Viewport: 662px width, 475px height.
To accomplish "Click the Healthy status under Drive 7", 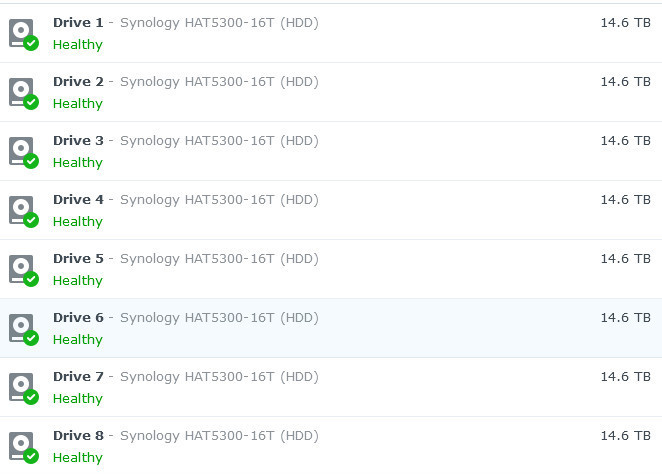I will 77,399.
